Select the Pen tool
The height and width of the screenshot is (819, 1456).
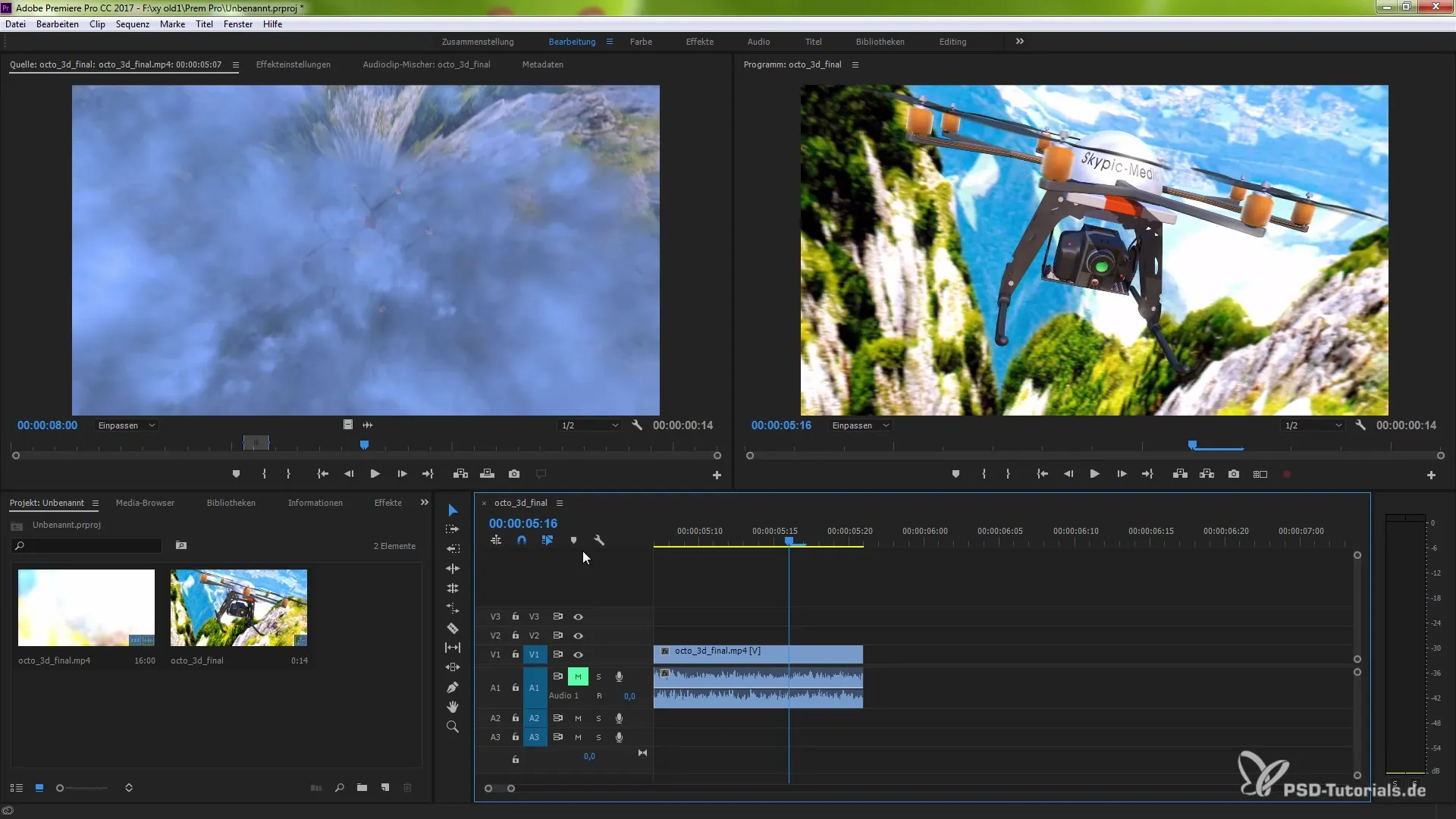point(453,687)
